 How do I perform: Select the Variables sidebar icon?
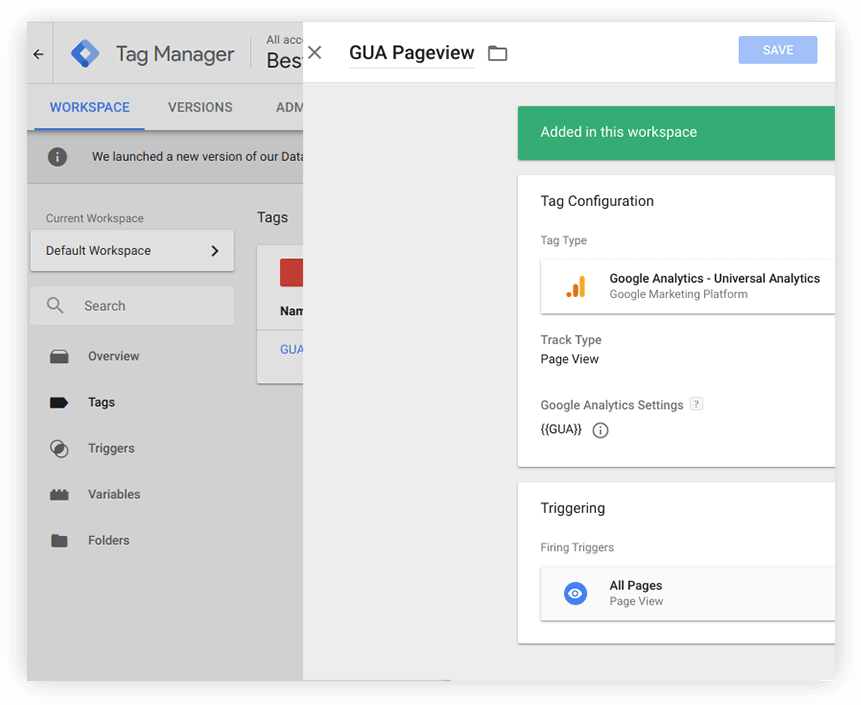(x=62, y=494)
